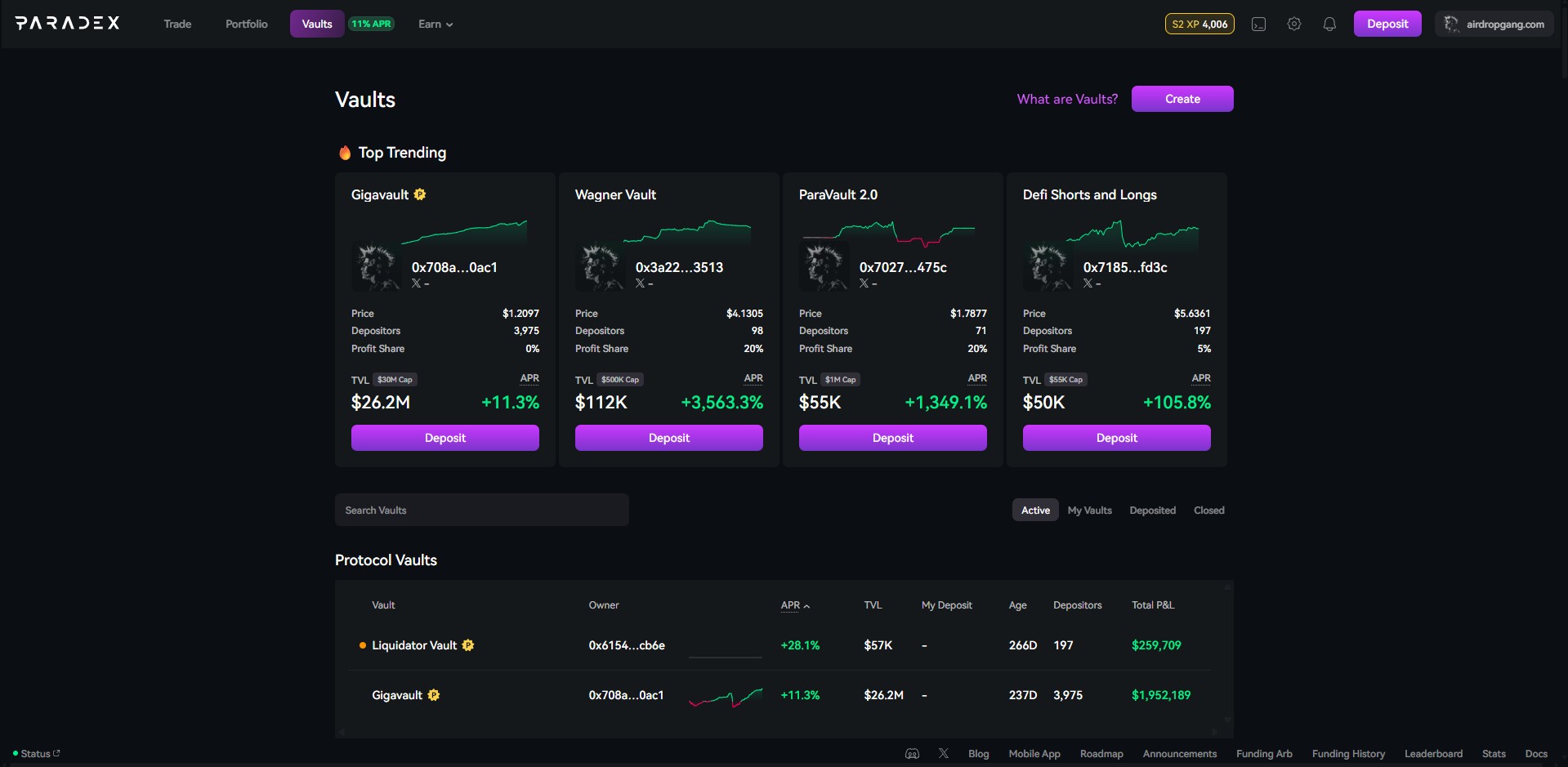Open the terminal panel icon in header

[1258, 25]
